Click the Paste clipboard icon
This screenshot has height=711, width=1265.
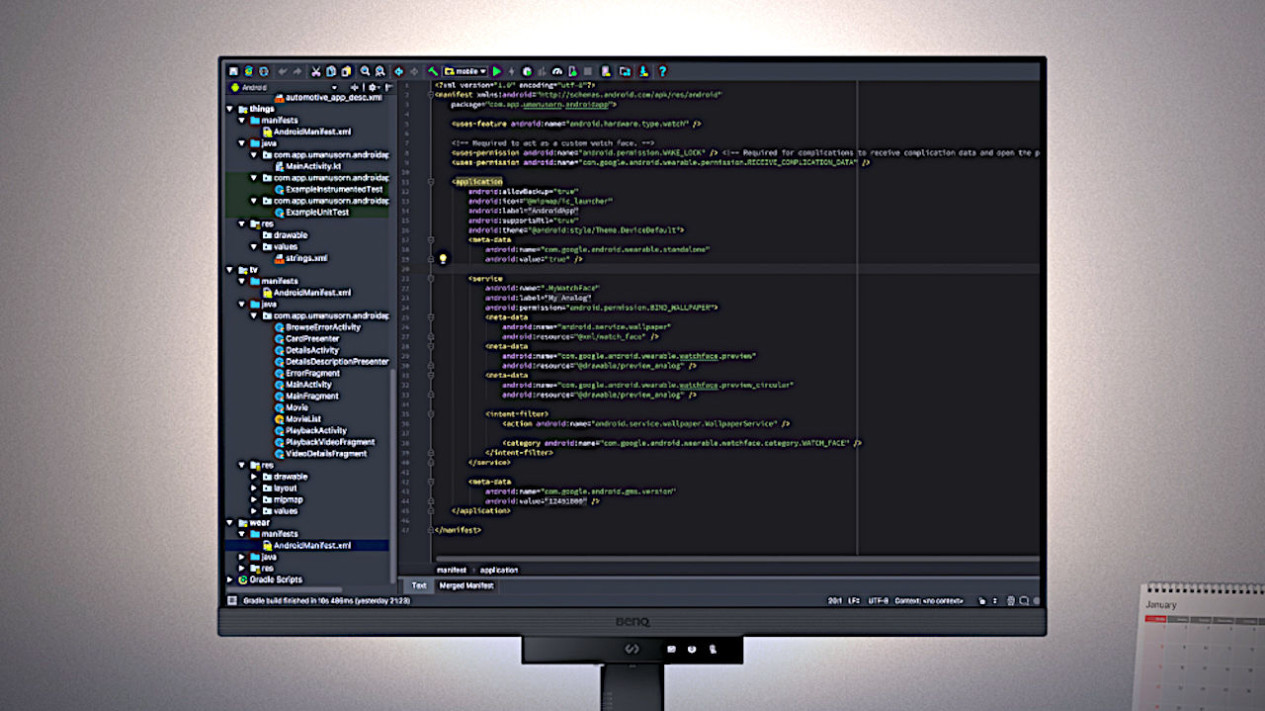(x=346, y=72)
